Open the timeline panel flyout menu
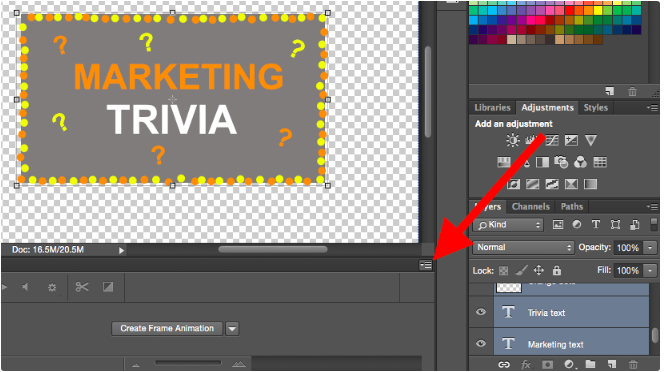 tap(426, 265)
